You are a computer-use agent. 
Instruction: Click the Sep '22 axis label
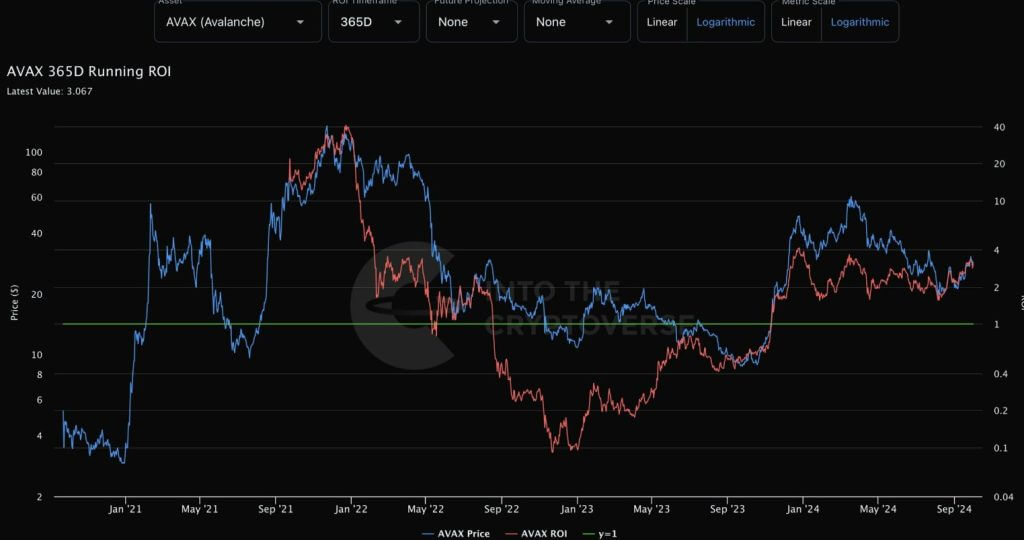click(502, 509)
